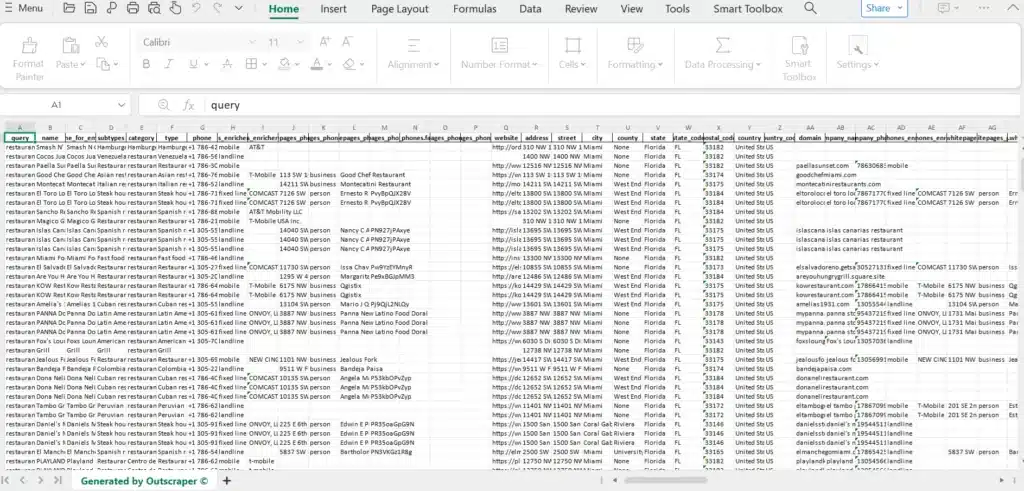The image size is (1024, 491).
Task: Go to the first sheet arrow
Action: coord(6,481)
